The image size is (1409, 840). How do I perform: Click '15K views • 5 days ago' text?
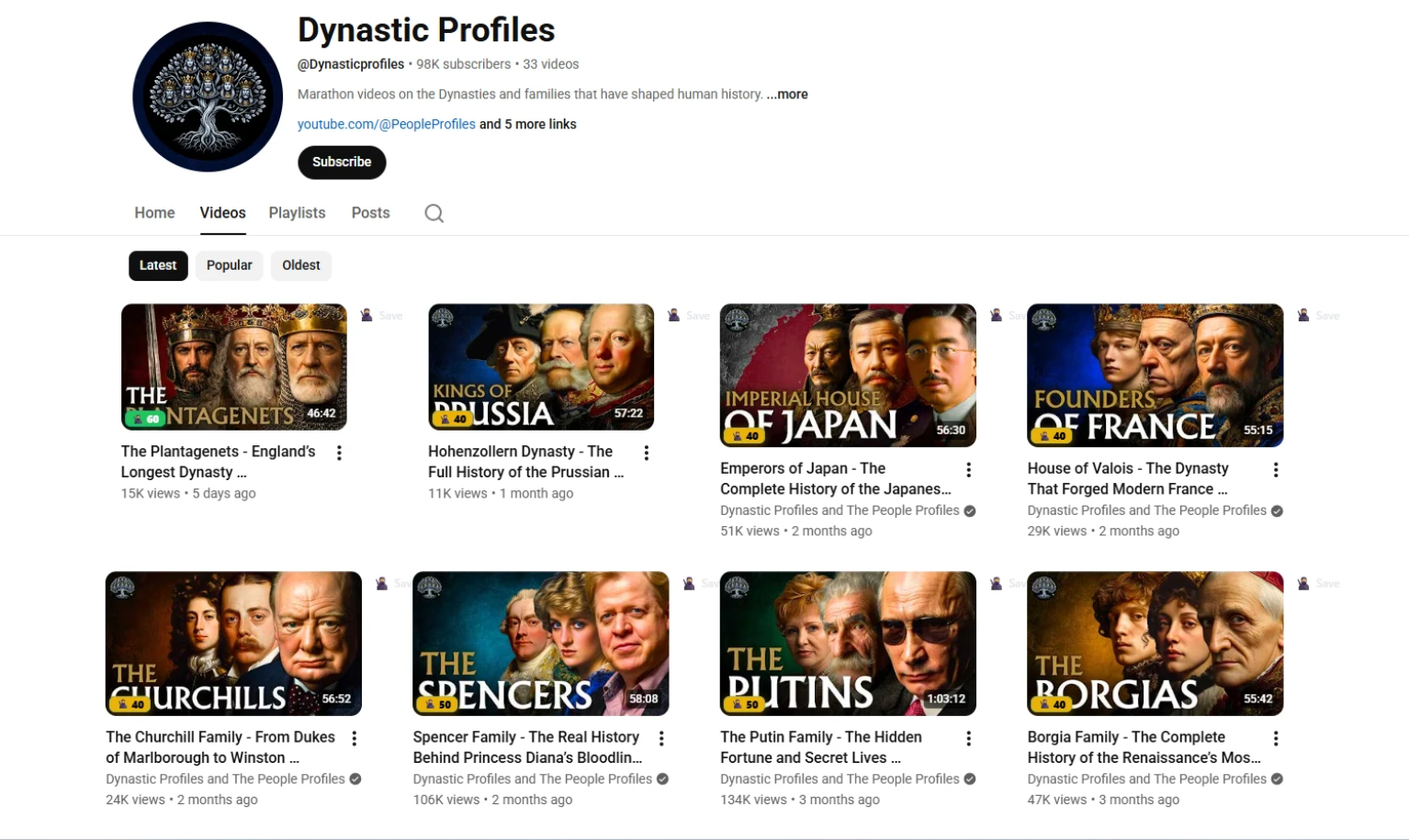(x=188, y=493)
